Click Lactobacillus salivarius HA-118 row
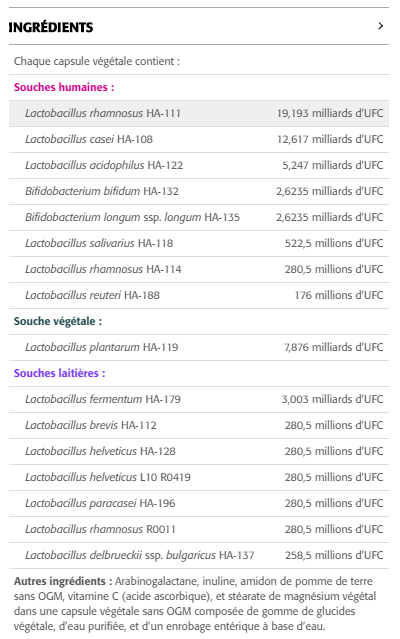Screen dimensions: 400x639 (x=199, y=244)
